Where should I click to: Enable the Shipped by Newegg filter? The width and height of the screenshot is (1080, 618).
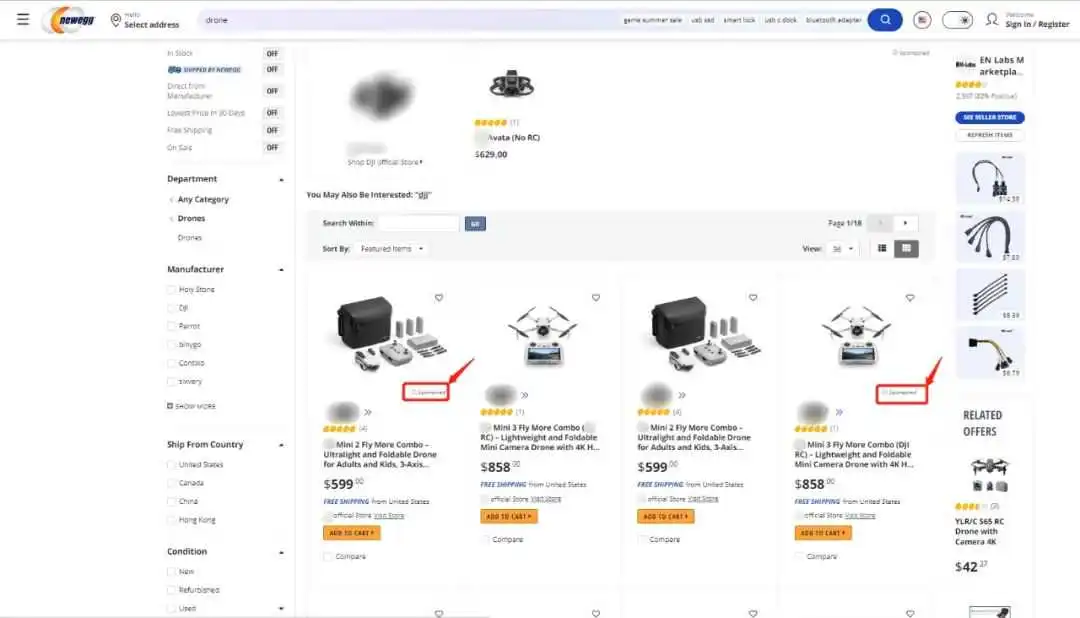272,70
